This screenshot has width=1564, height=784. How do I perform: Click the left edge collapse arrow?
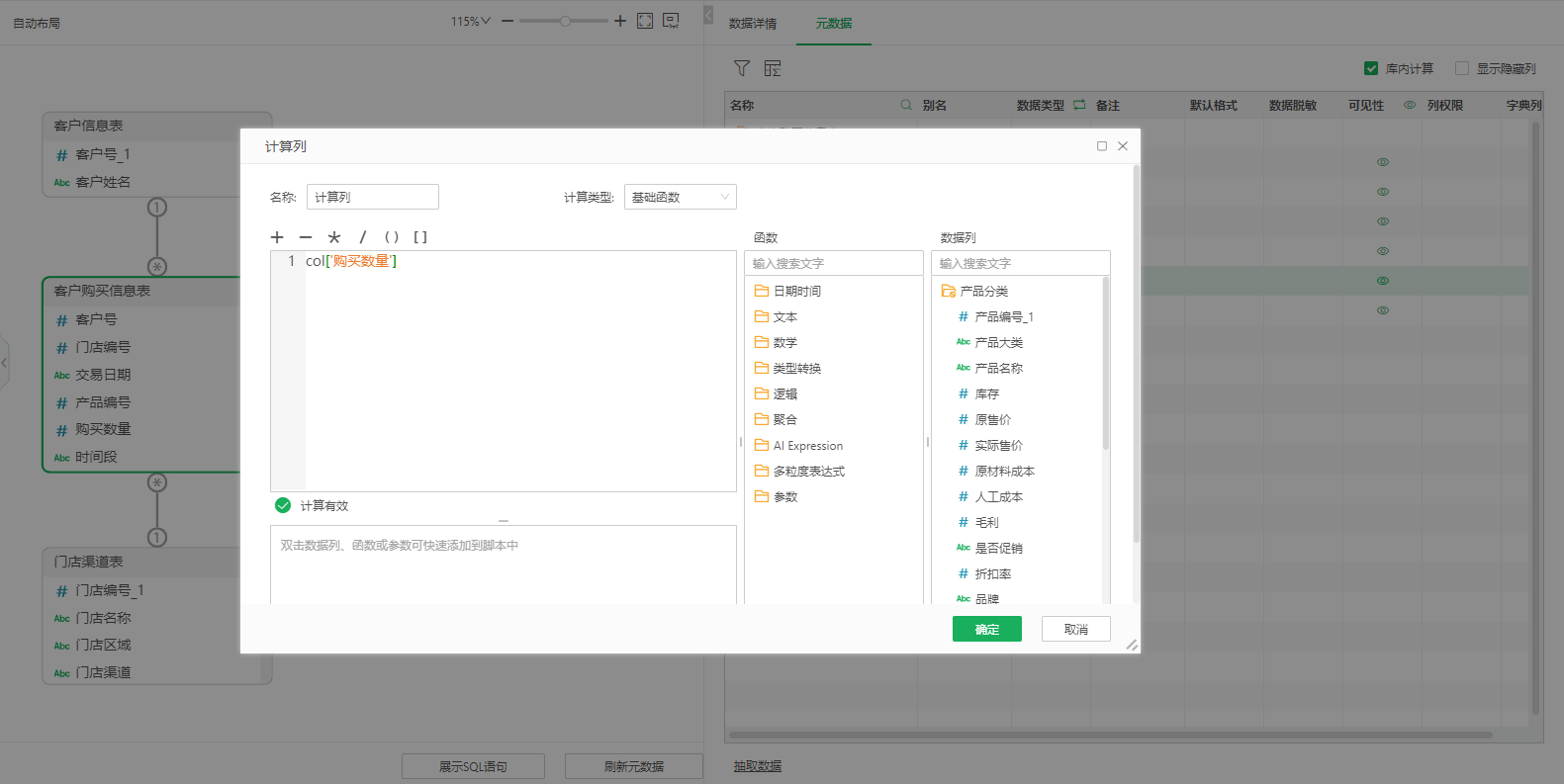coord(4,363)
